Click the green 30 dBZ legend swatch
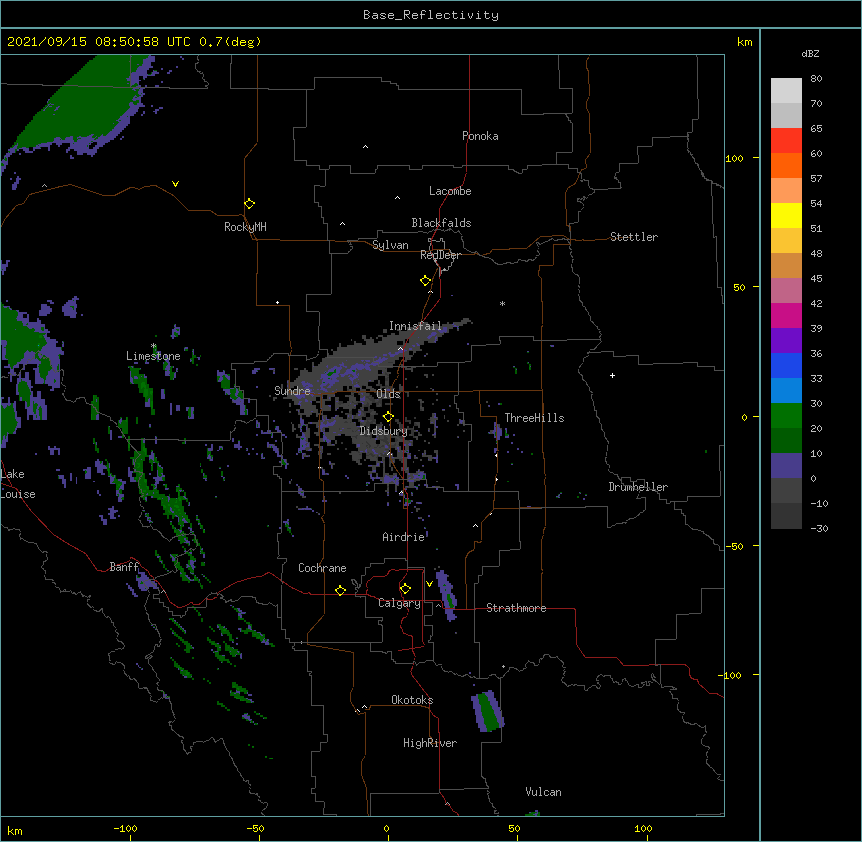This screenshot has width=862, height=842. (x=786, y=416)
